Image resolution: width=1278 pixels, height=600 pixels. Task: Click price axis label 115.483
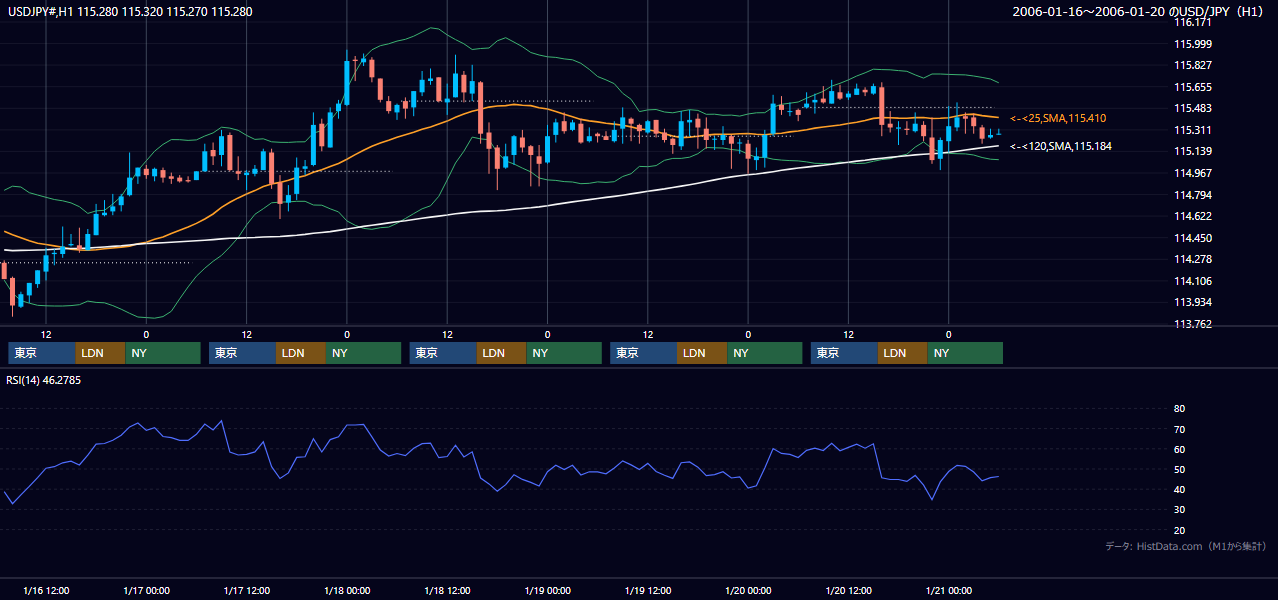coord(1192,108)
